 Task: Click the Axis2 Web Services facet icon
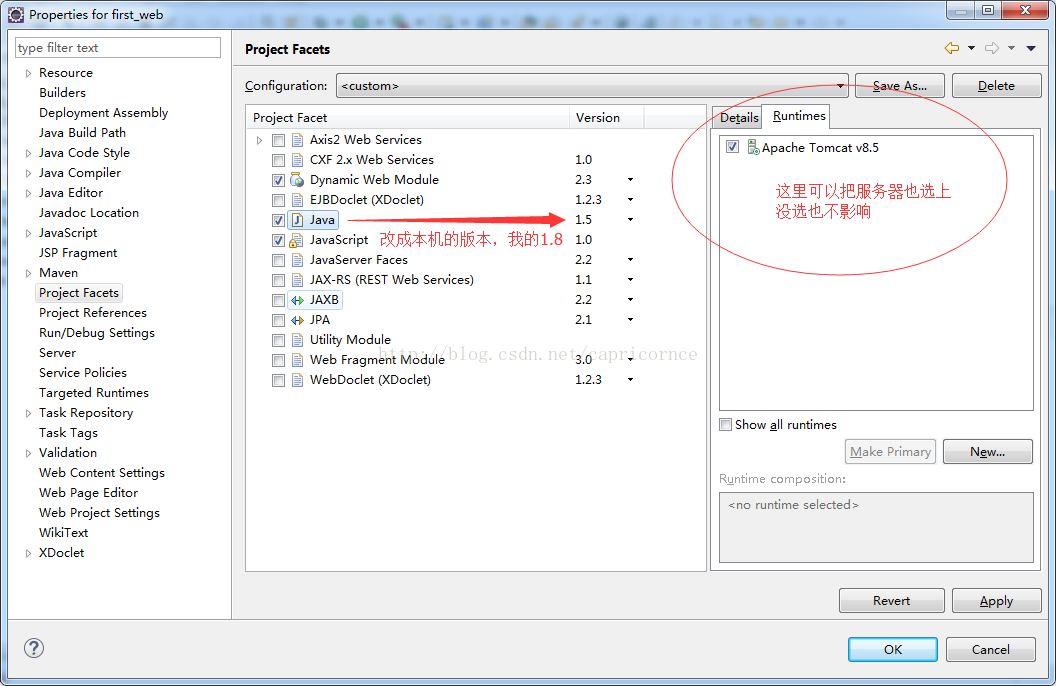(297, 140)
